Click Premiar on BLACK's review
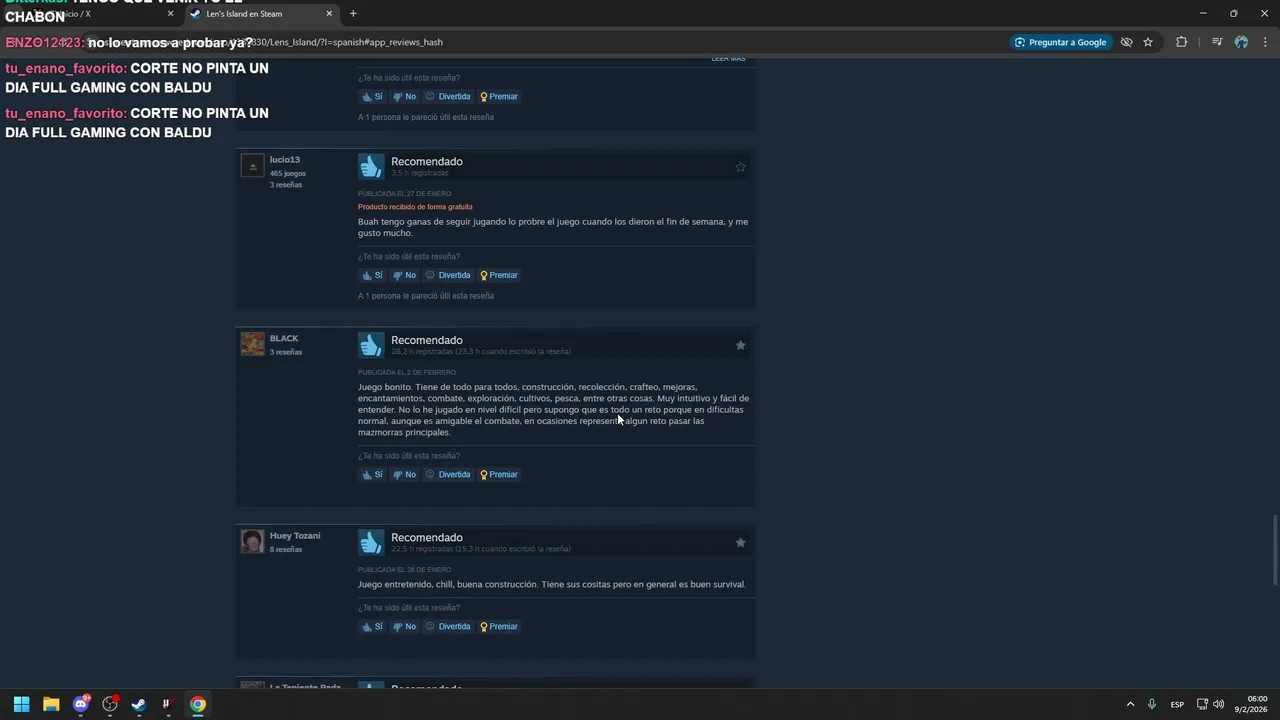1280x720 pixels. point(499,474)
